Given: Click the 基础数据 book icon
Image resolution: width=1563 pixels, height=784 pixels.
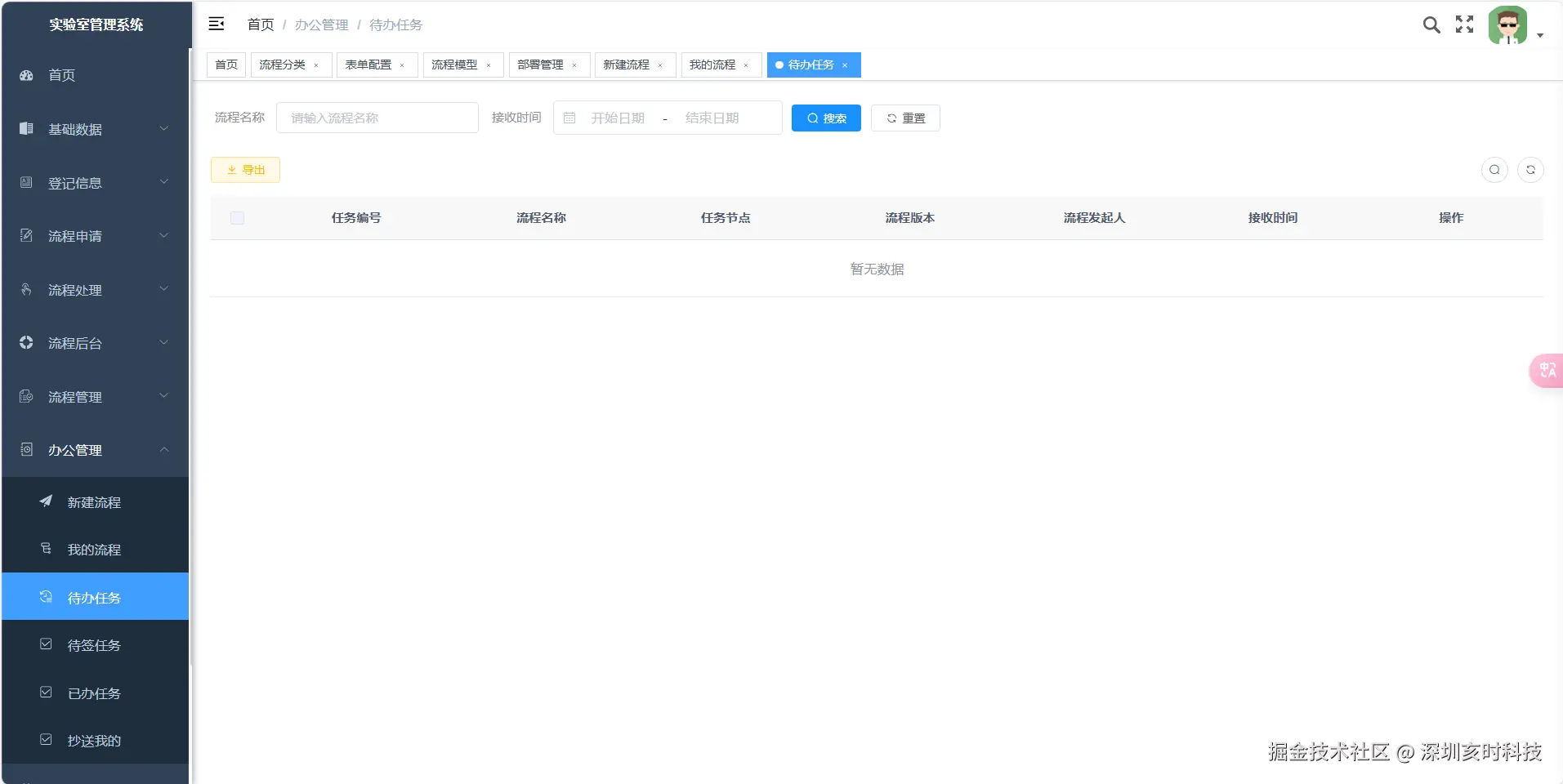Looking at the screenshot, I should coord(26,128).
